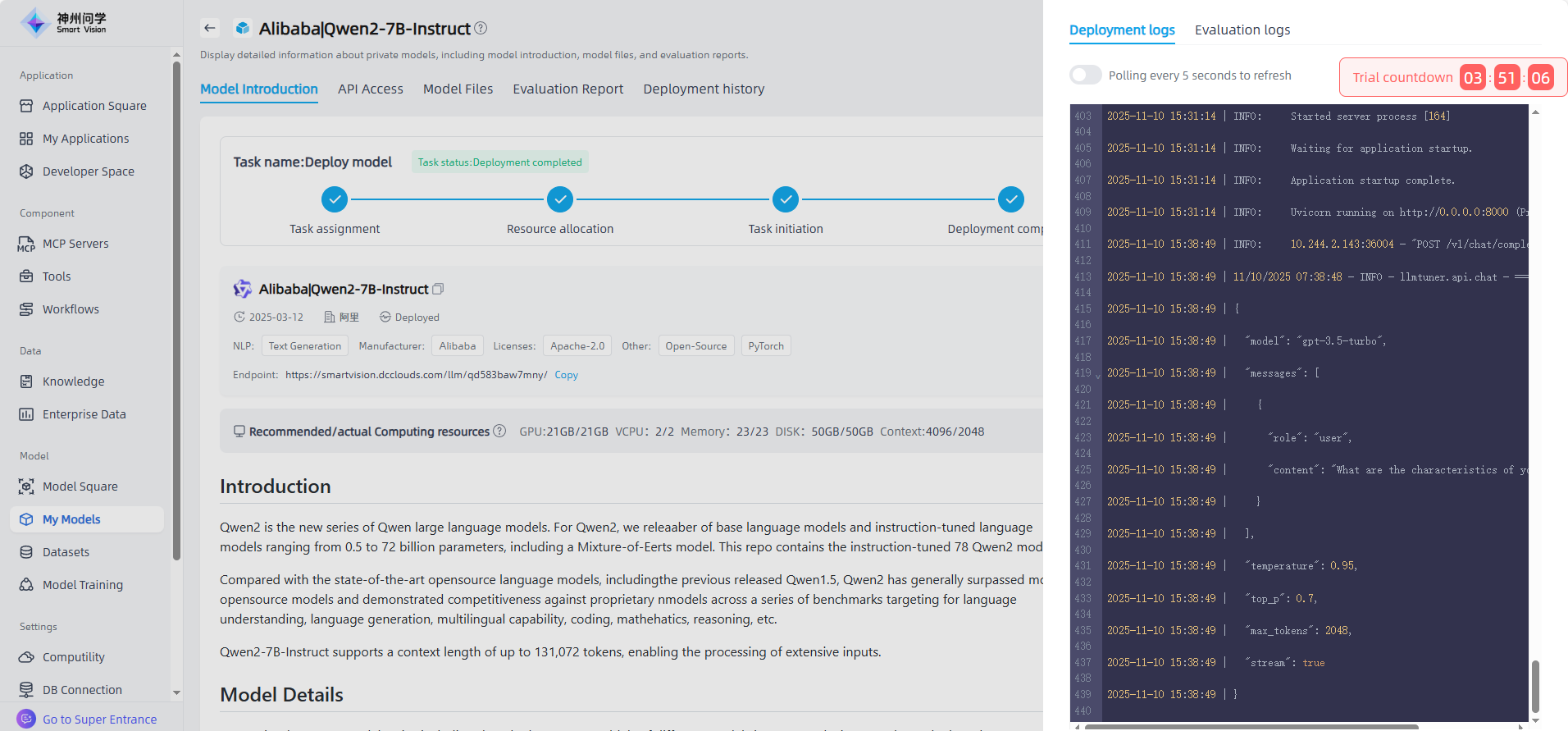Open Workflows in sidebar
1568x731 pixels.
[71, 309]
